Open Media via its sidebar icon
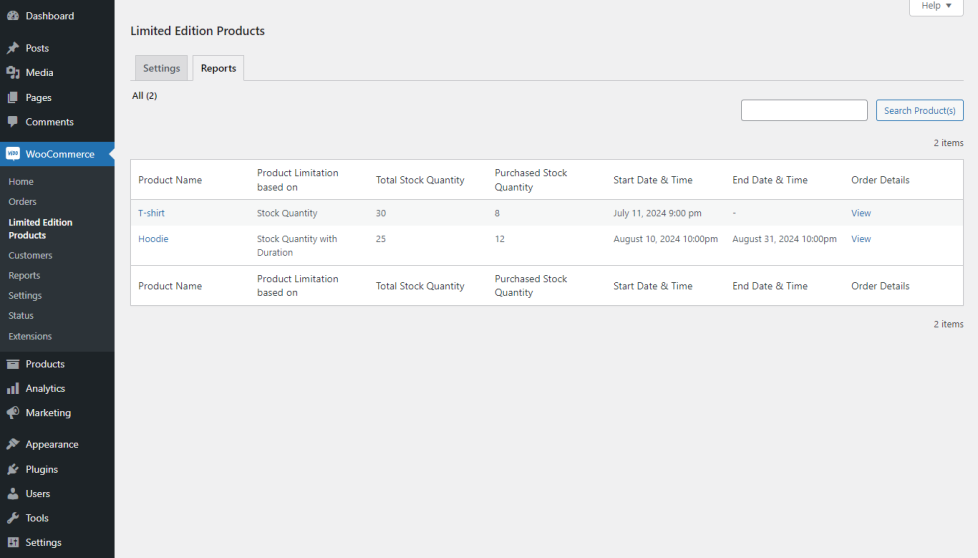 pyautogui.click(x=13, y=73)
